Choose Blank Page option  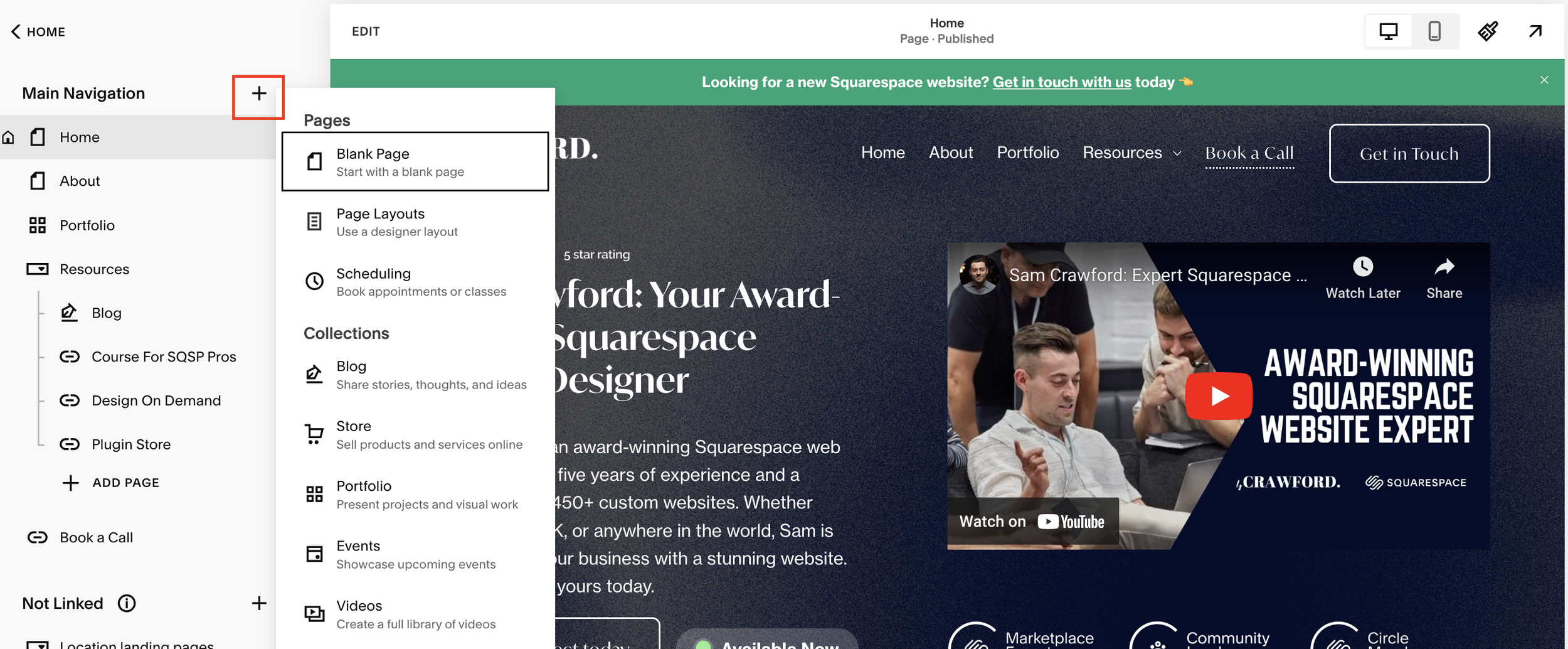415,161
